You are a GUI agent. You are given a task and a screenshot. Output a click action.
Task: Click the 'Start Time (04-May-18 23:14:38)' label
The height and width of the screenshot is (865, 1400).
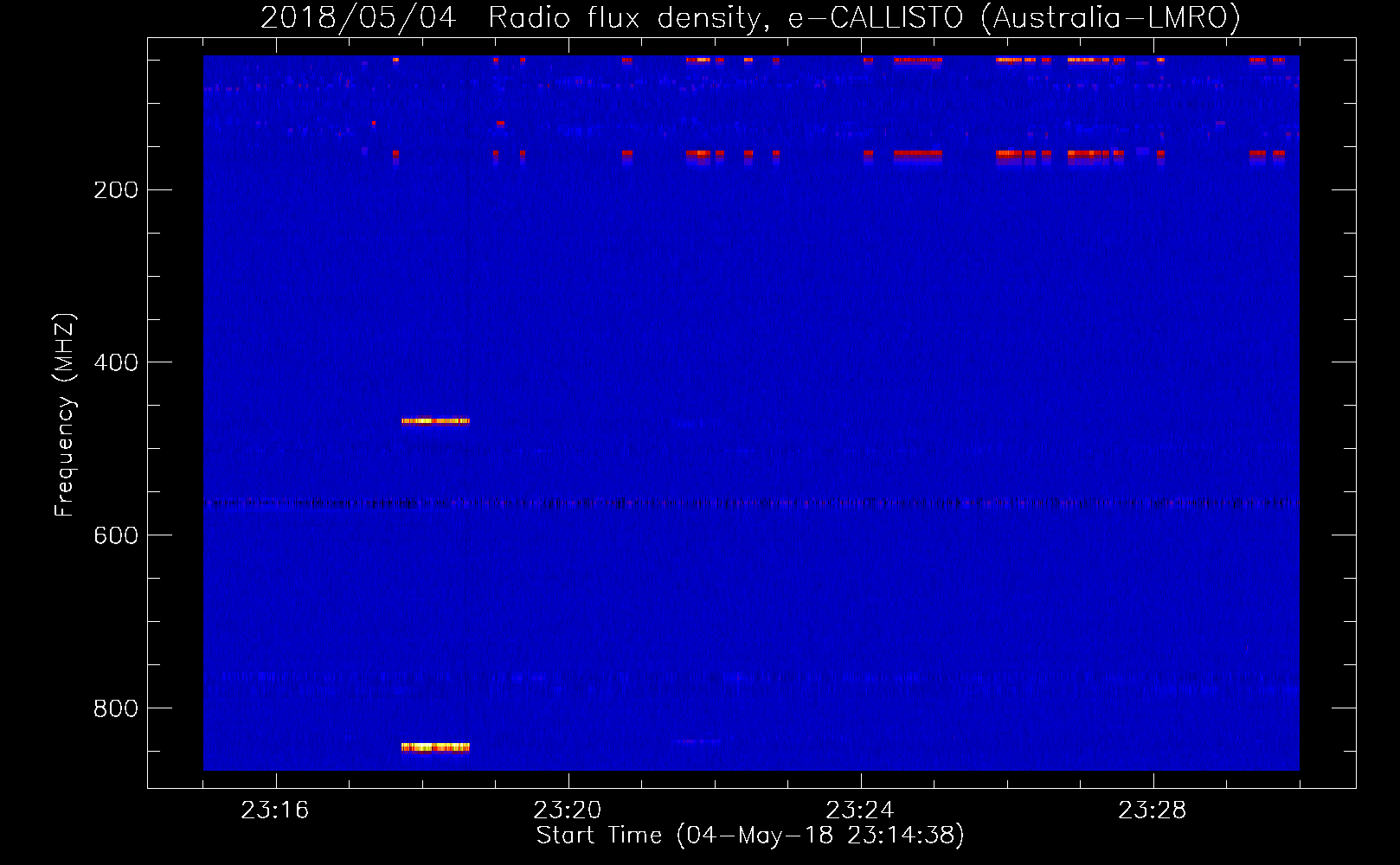[750, 836]
